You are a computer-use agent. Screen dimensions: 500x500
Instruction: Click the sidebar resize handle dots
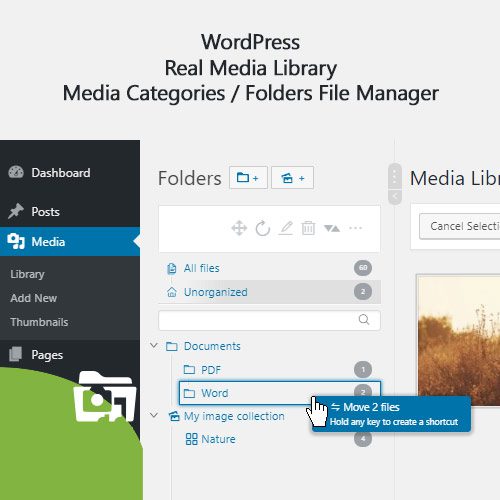click(395, 177)
